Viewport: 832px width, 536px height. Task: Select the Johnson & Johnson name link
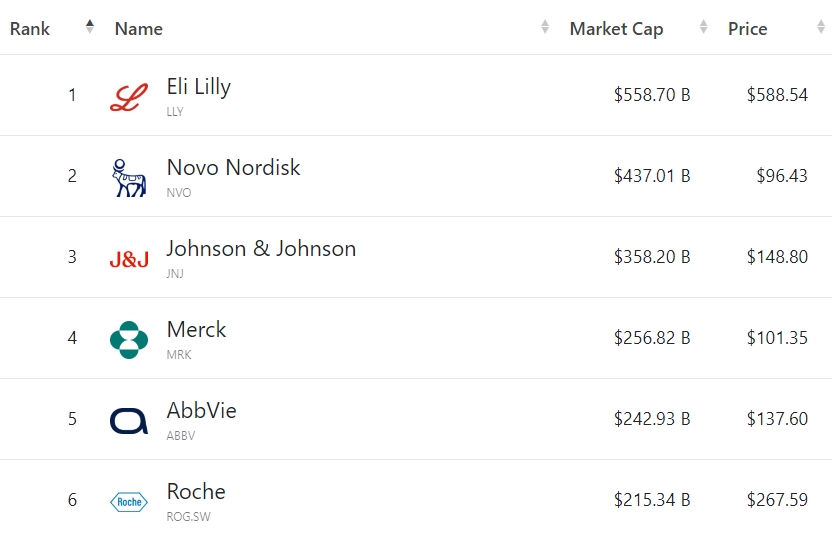click(x=261, y=249)
